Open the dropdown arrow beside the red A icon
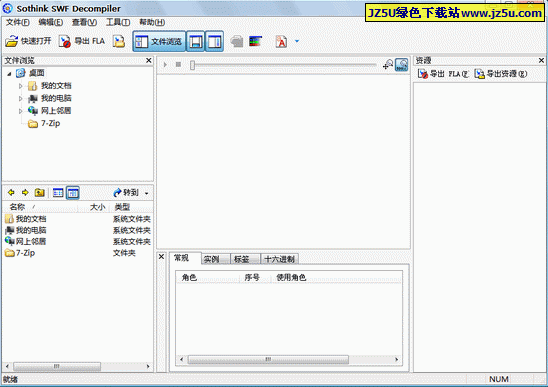Viewport: 548px width, 387px height. coord(297,41)
